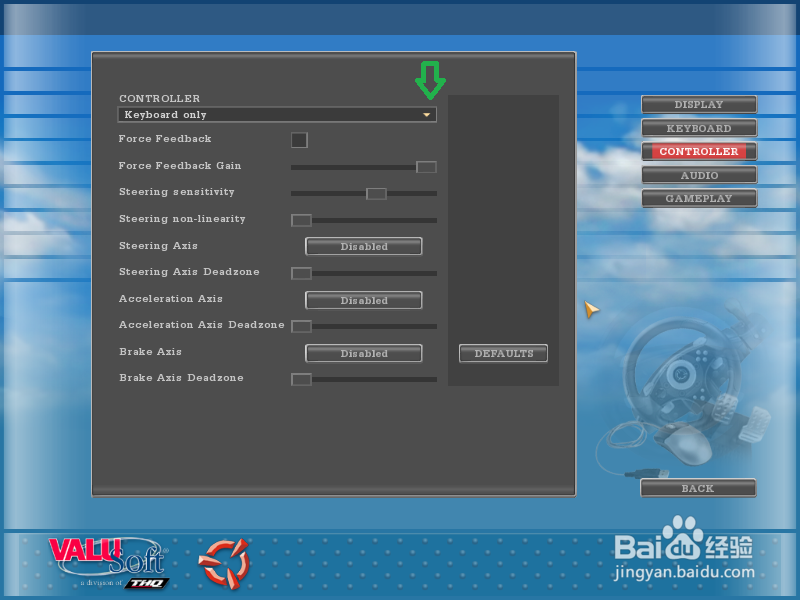Click the Steering Axis Deadzone slider handle
This screenshot has height=600, width=800.
pos(301,273)
